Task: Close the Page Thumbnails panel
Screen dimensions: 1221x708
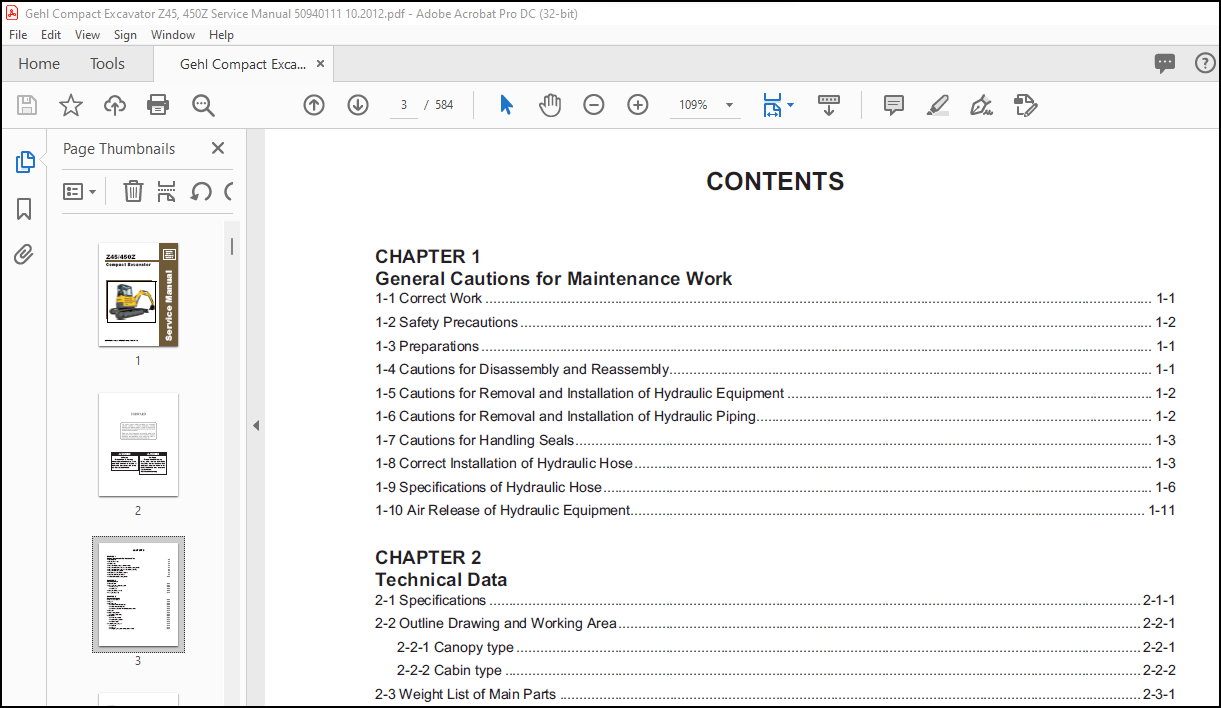Action: tap(218, 148)
